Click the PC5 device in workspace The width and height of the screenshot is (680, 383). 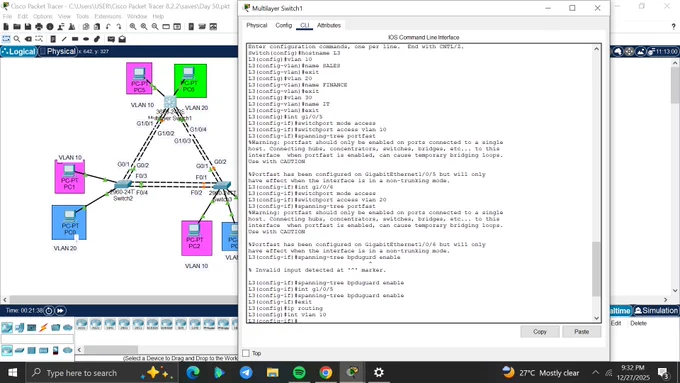(x=139, y=78)
